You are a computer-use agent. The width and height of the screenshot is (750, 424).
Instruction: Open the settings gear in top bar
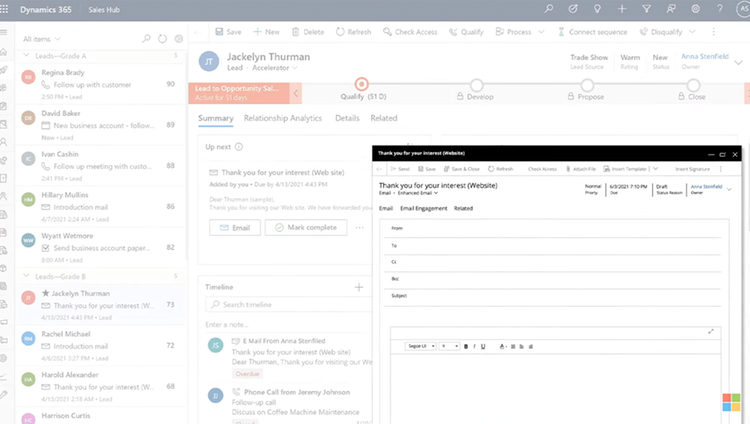point(695,9)
